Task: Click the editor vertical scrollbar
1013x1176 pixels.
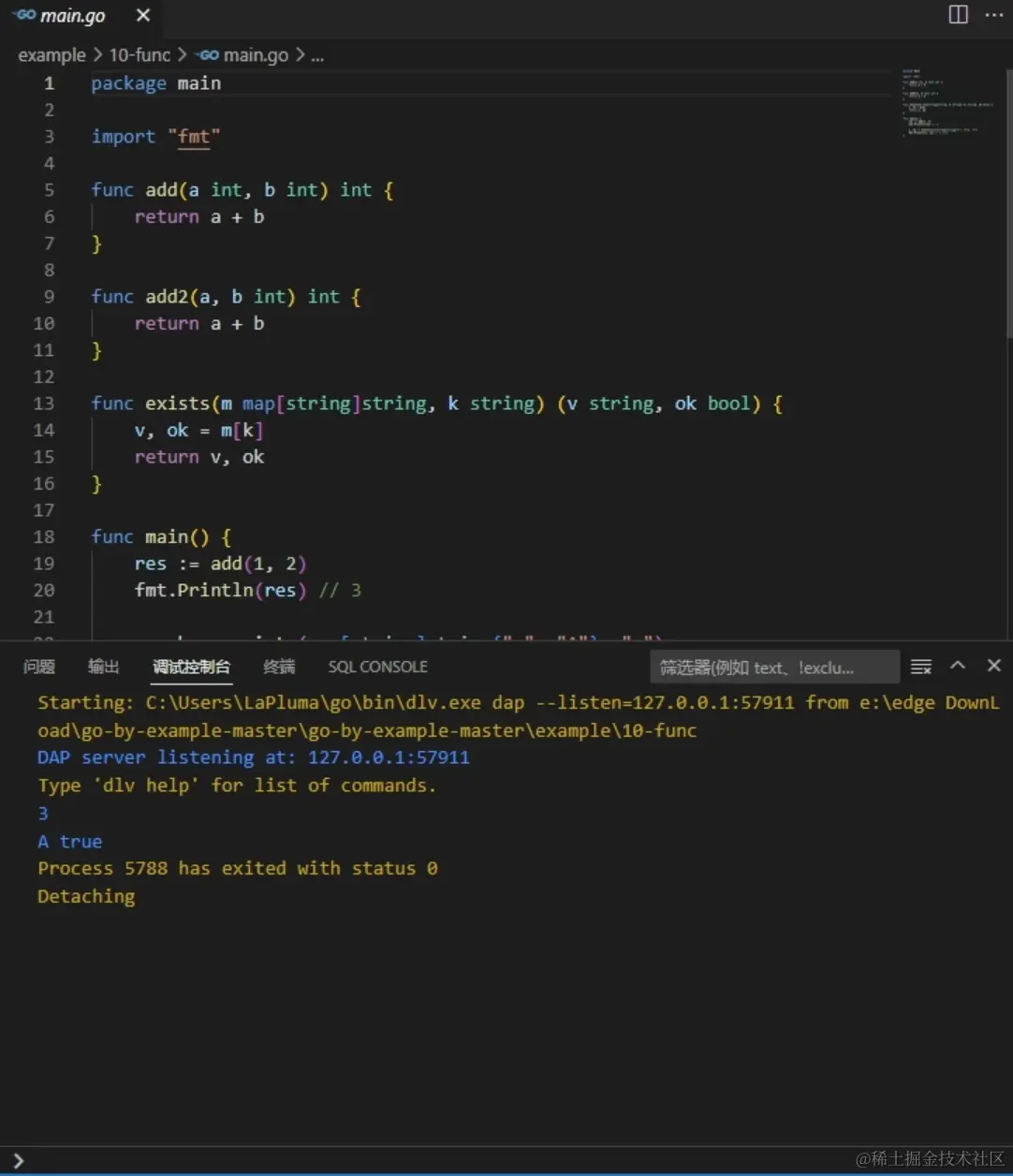Action: tap(1008, 201)
